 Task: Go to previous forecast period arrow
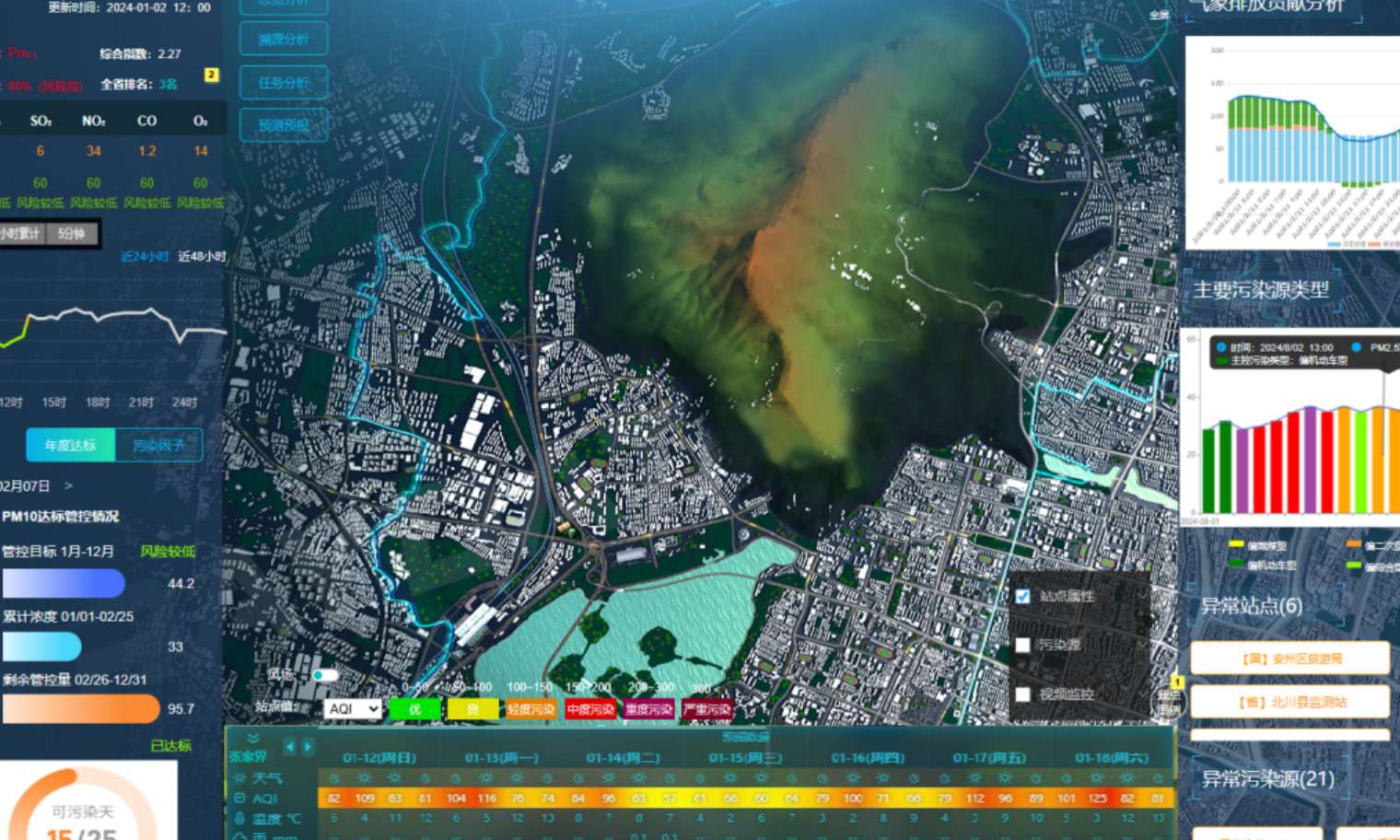point(290,746)
